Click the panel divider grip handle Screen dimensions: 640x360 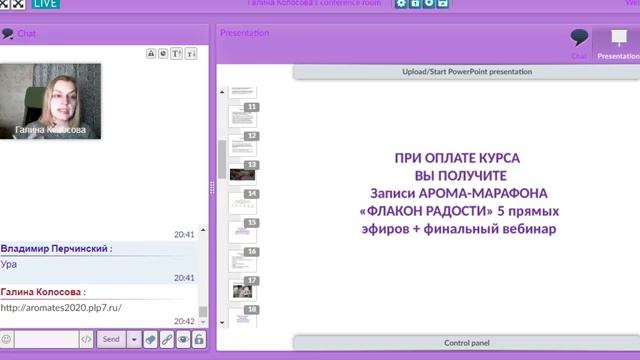[212, 187]
